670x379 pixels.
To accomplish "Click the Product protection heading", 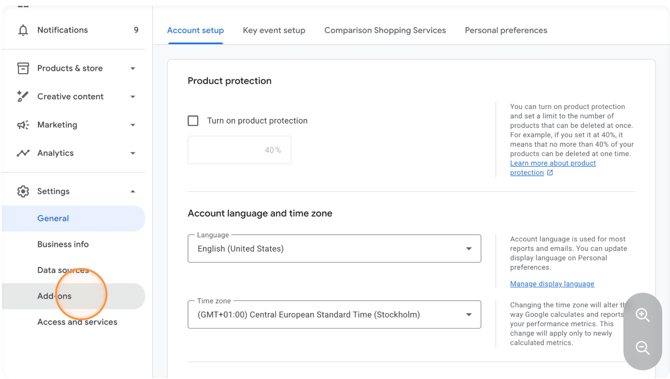I will tap(229, 81).
